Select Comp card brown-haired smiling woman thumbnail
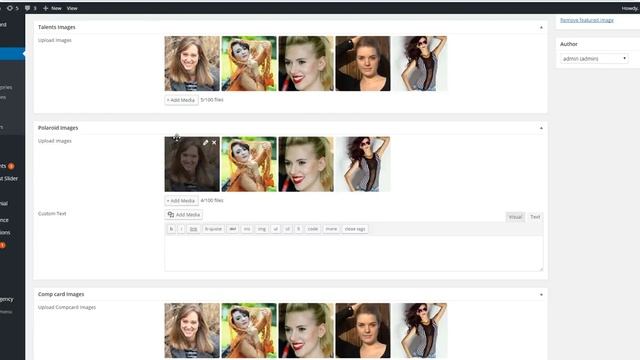640x360 pixels. pos(192,330)
